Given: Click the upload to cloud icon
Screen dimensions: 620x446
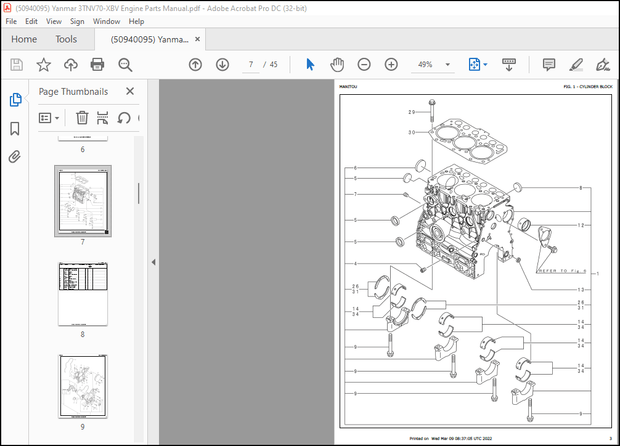Looking at the screenshot, I should click(71, 64).
